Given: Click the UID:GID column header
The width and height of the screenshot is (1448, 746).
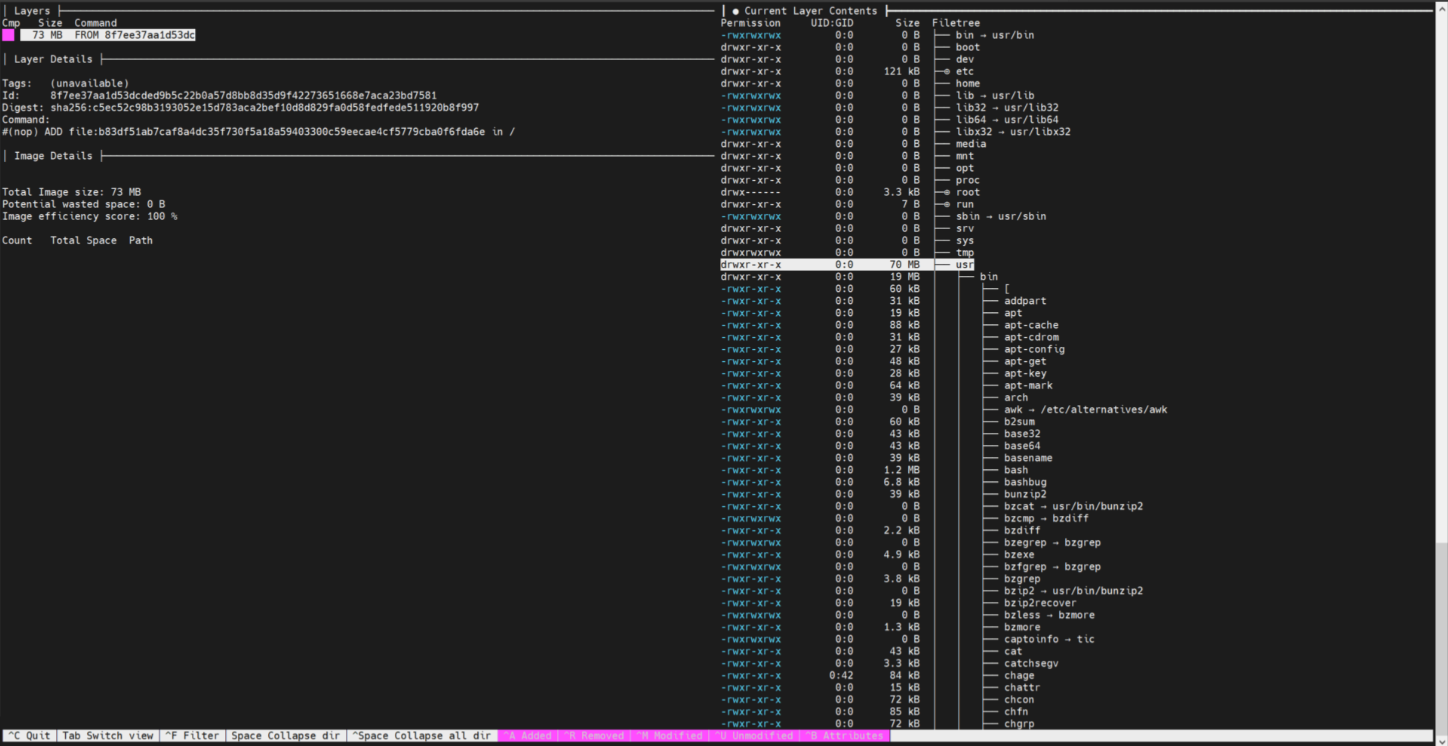Looking at the screenshot, I should (x=832, y=23).
